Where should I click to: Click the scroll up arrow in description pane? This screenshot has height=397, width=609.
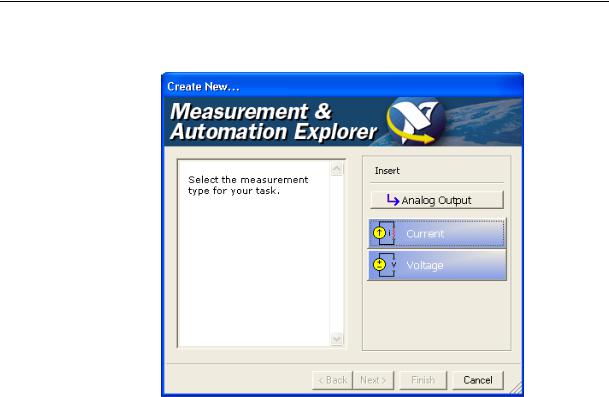[337, 169]
